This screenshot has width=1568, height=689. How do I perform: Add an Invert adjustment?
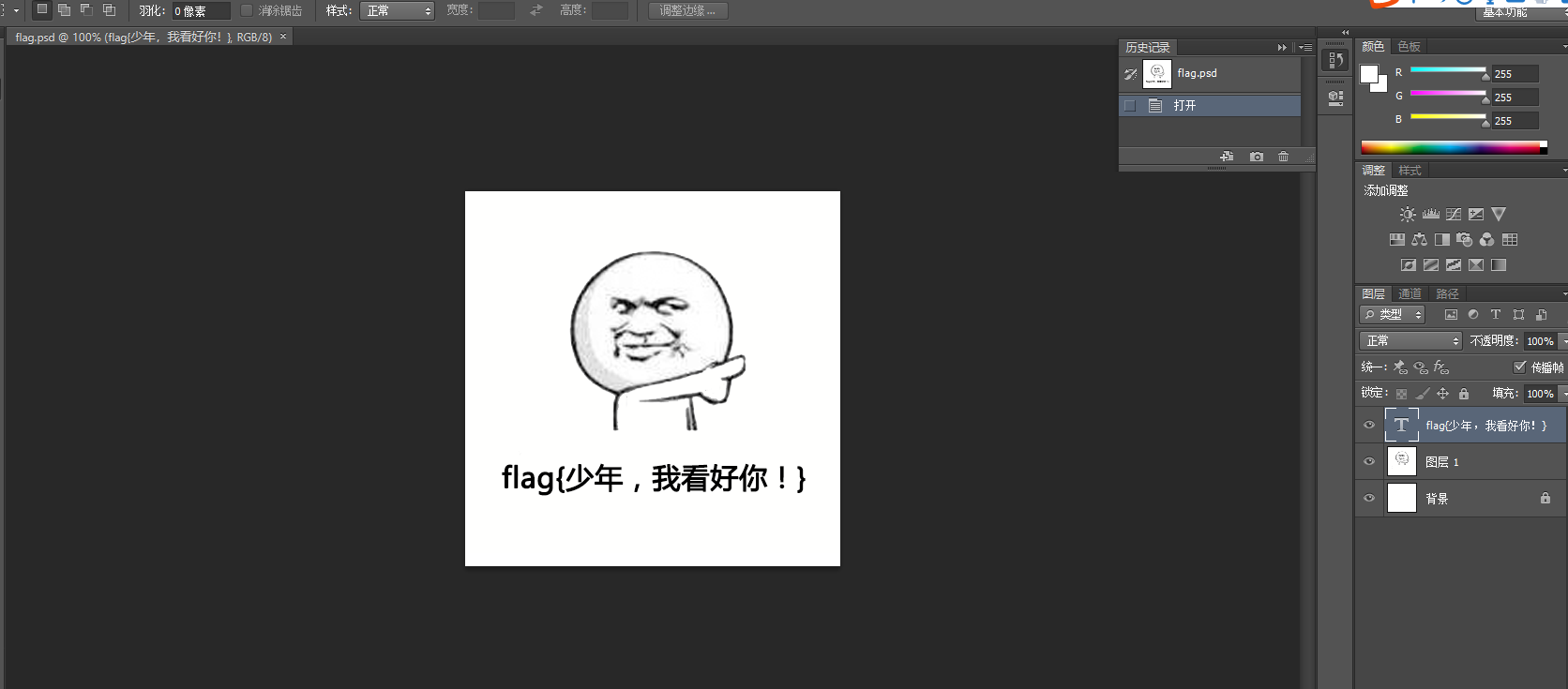1409,265
